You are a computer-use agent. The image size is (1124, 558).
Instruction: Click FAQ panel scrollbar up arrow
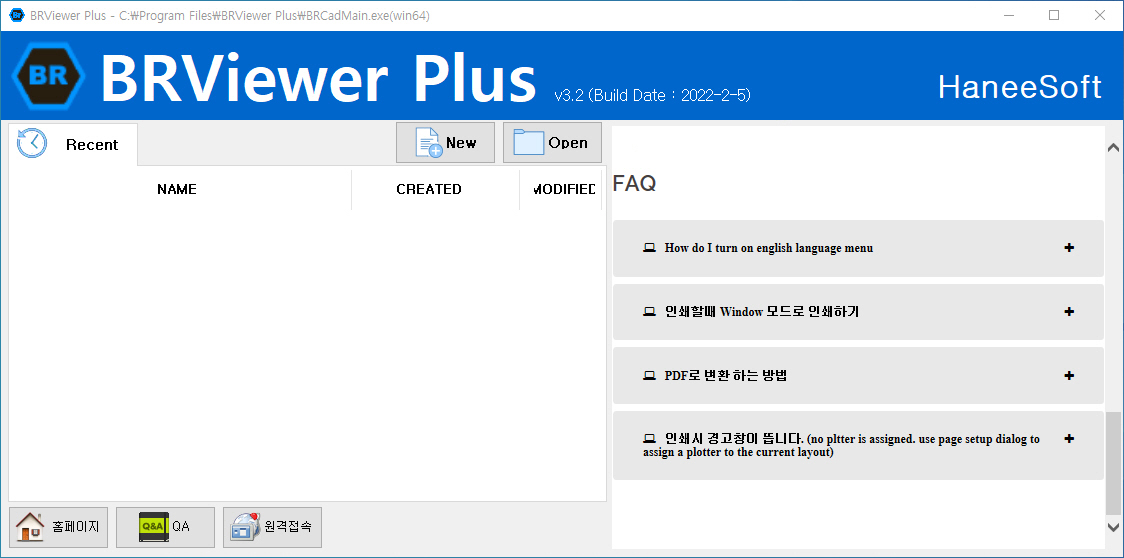pyautogui.click(x=1113, y=148)
